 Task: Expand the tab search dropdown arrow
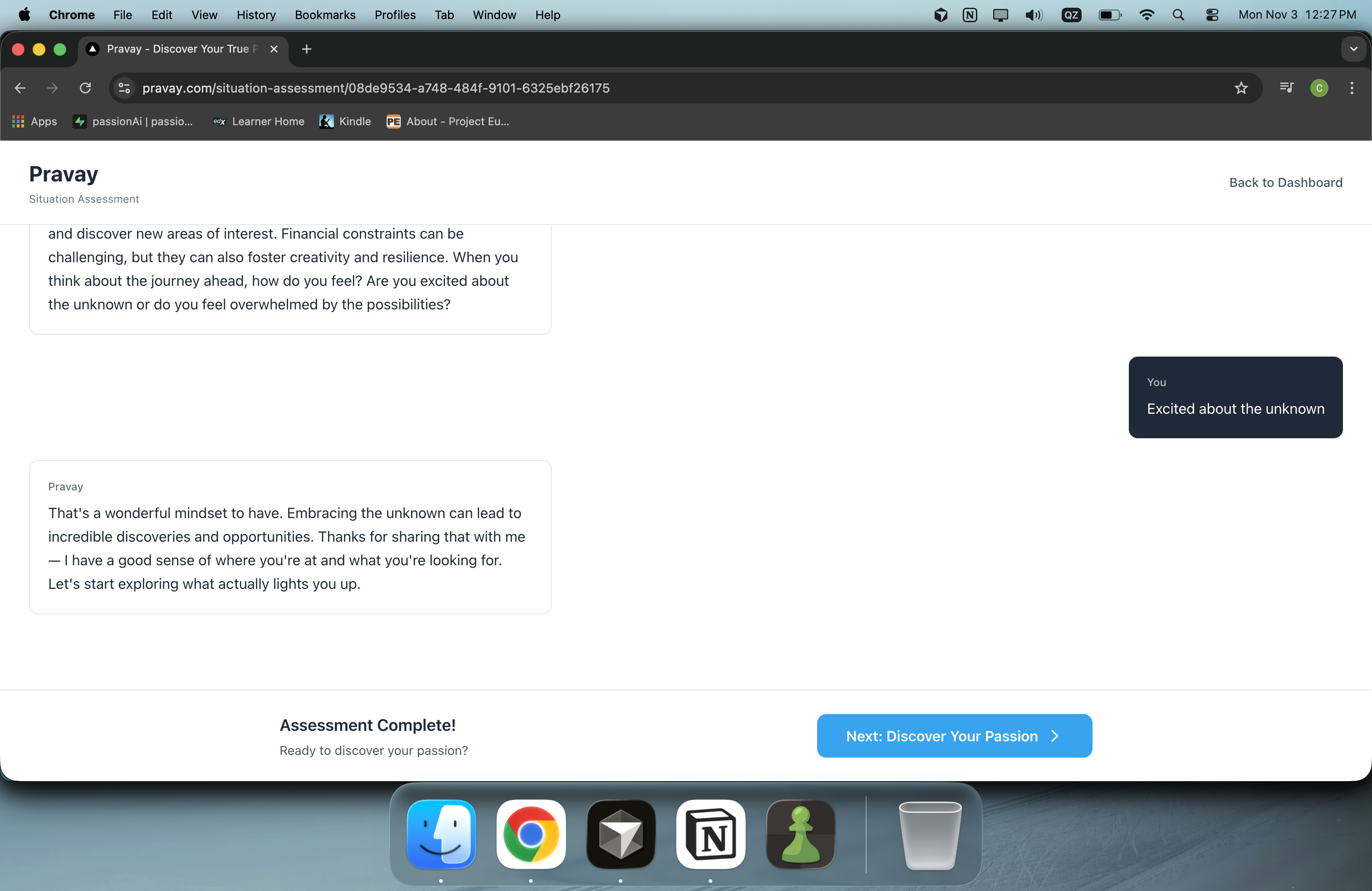[1353, 49]
